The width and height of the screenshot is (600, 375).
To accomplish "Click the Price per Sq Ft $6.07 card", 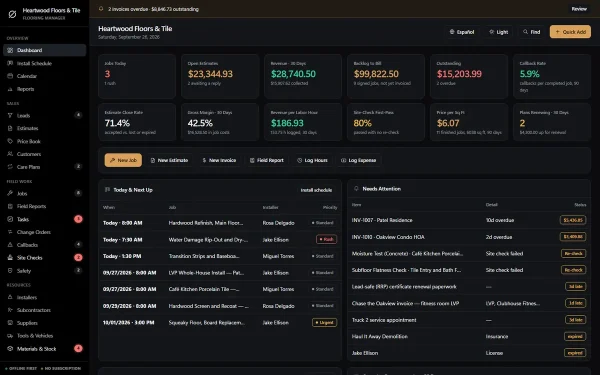I will [x=469, y=122].
